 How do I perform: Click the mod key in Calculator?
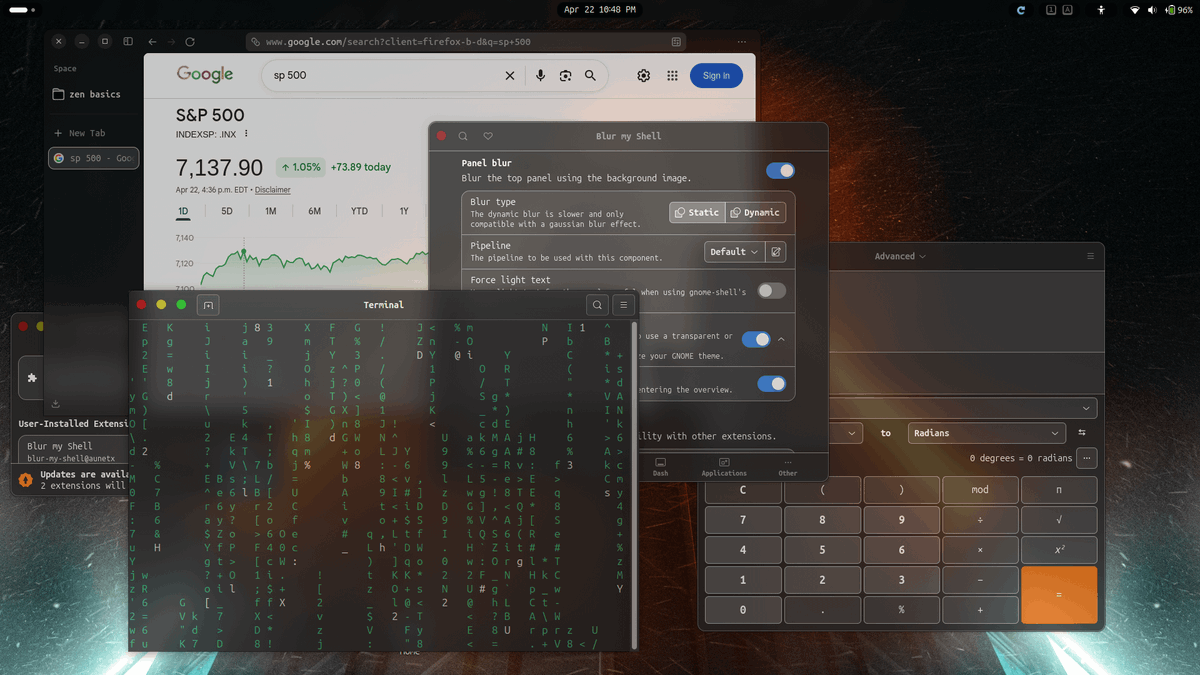pos(980,490)
